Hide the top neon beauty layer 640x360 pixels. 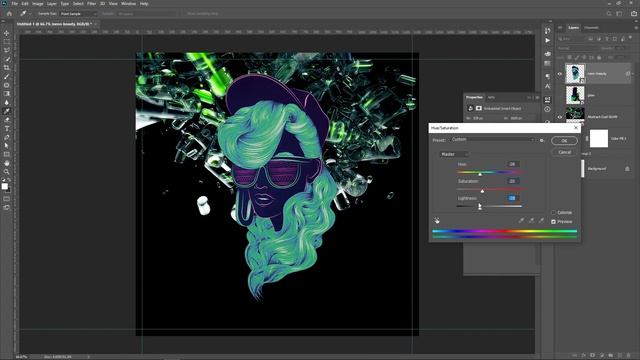[x=560, y=74]
